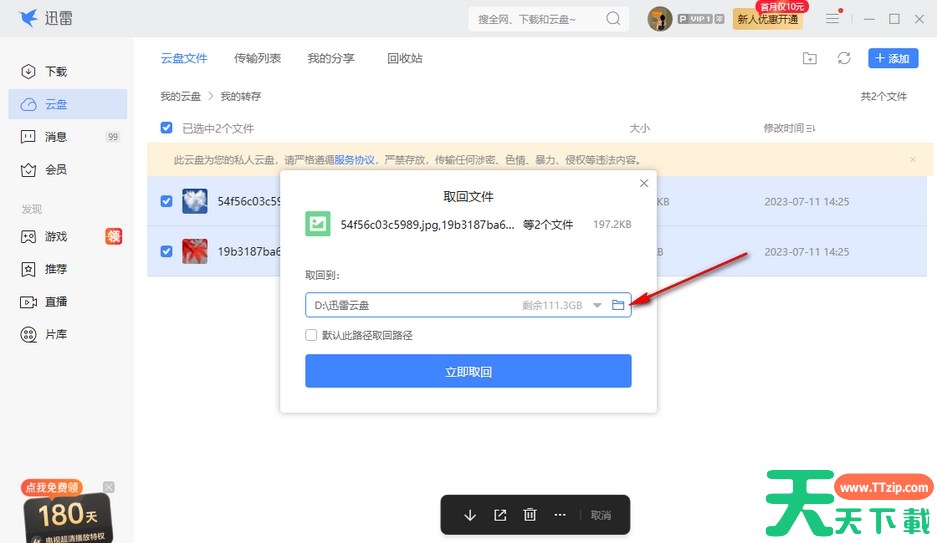Switch to the 传输列表 tab
Viewport: 938px width, 543px height.
coord(257,58)
